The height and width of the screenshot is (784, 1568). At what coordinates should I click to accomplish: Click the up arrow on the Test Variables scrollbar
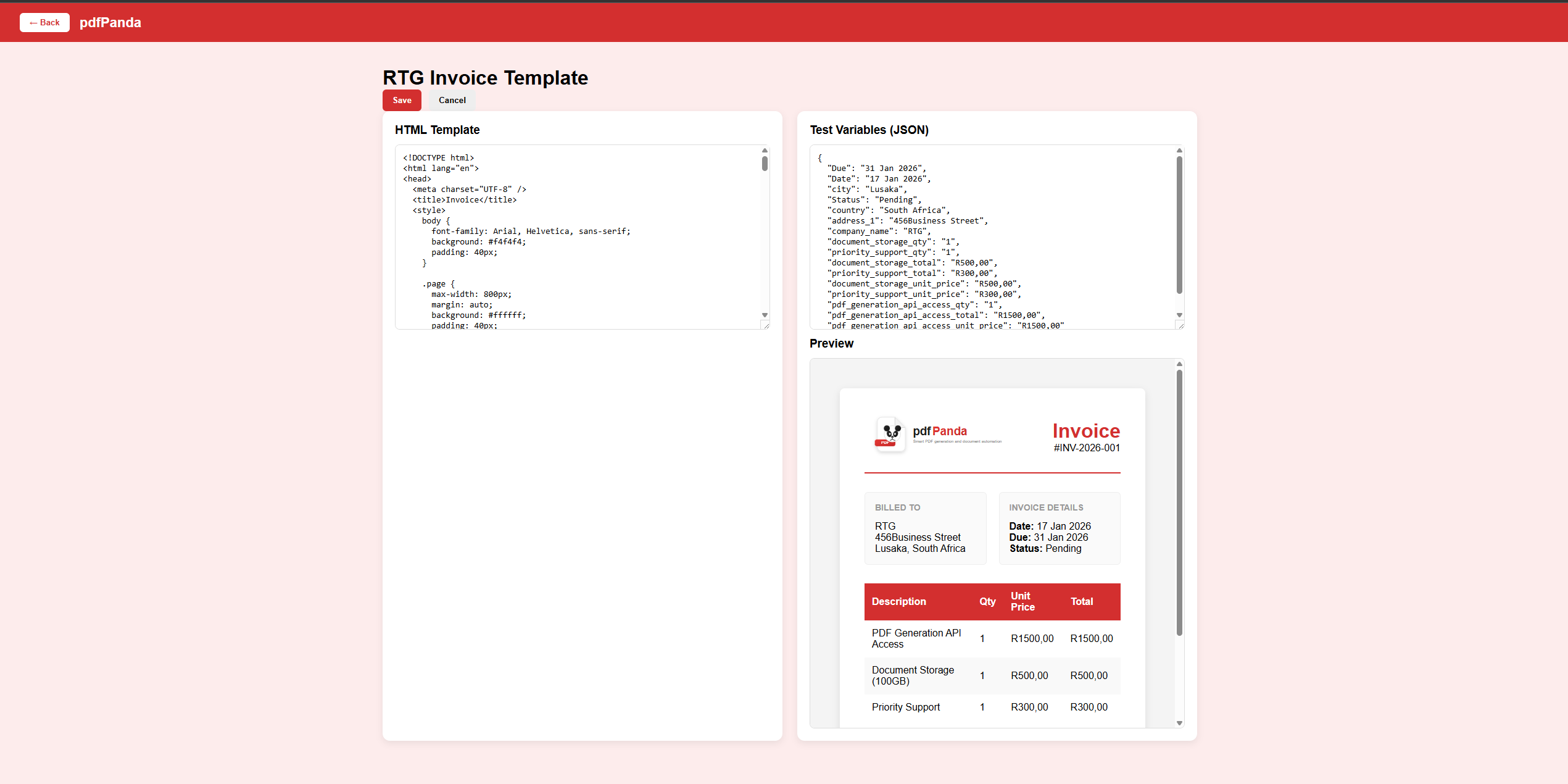1179,150
